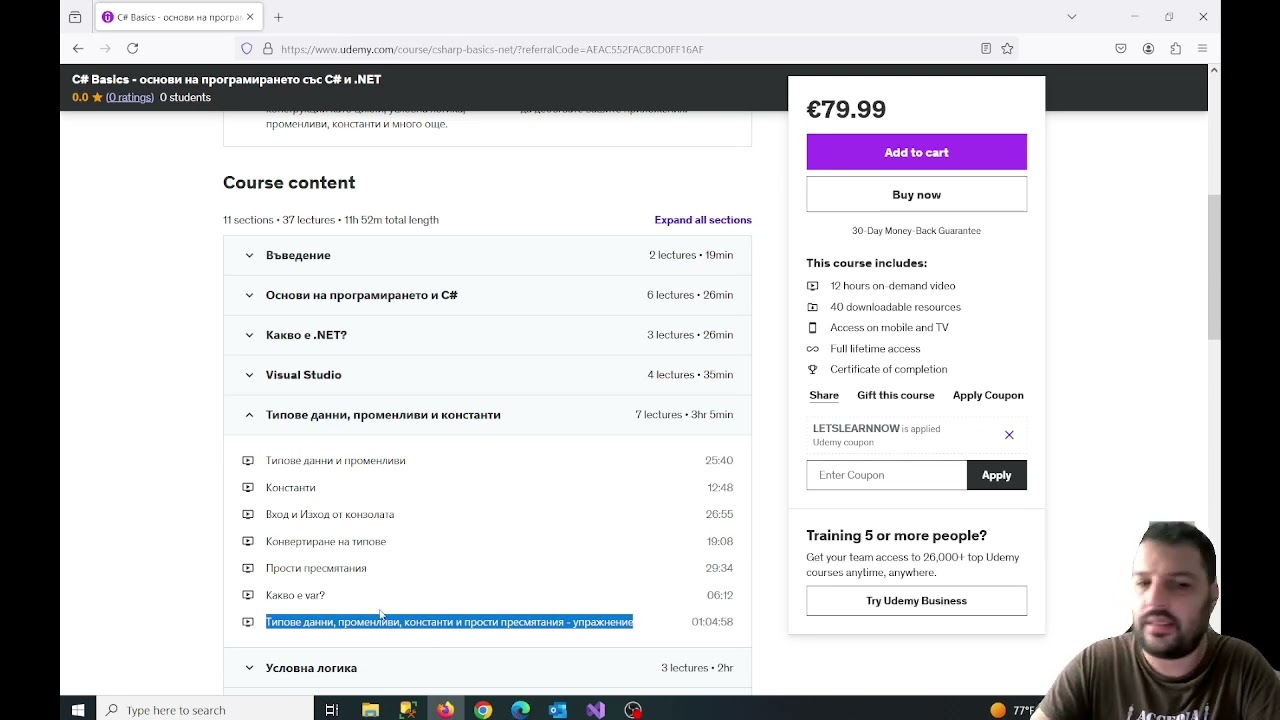Apply the entered coupon code

[x=996, y=475]
